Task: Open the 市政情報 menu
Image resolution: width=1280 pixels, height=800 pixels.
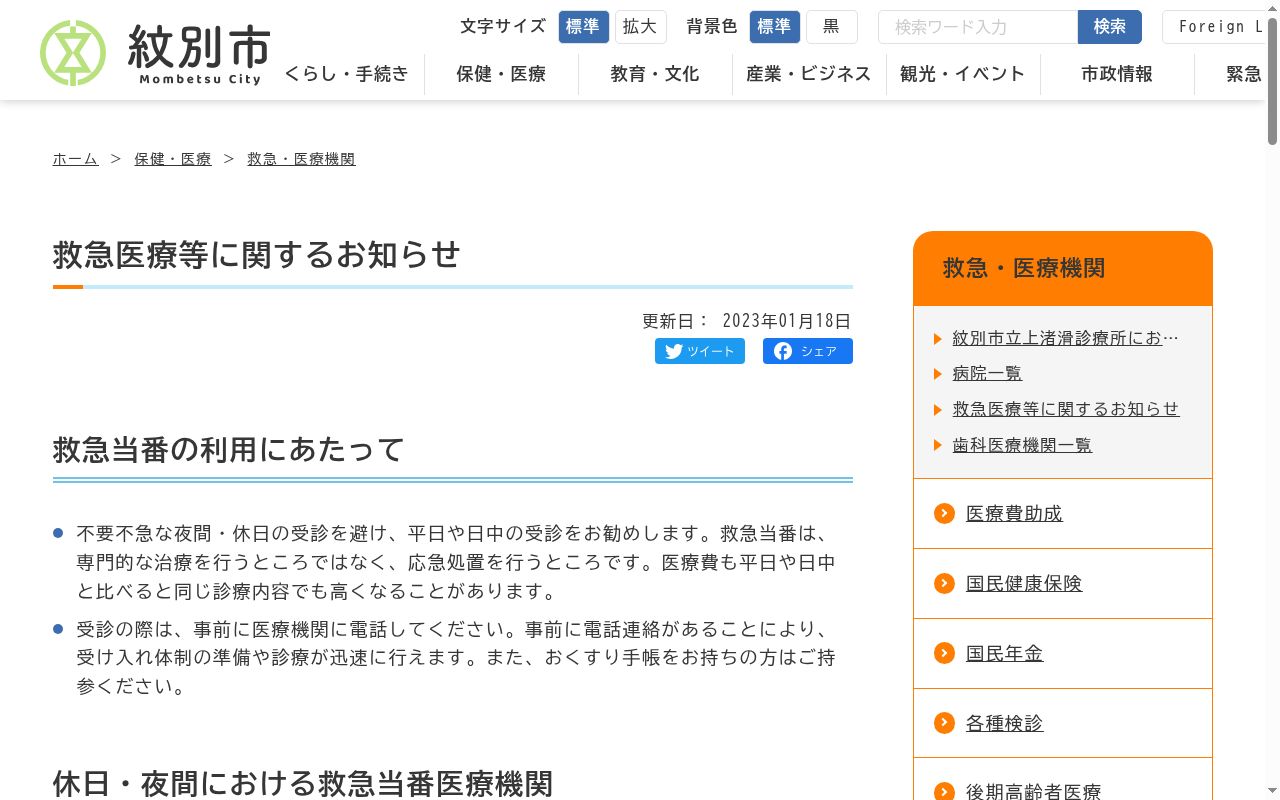Action: coord(1117,74)
